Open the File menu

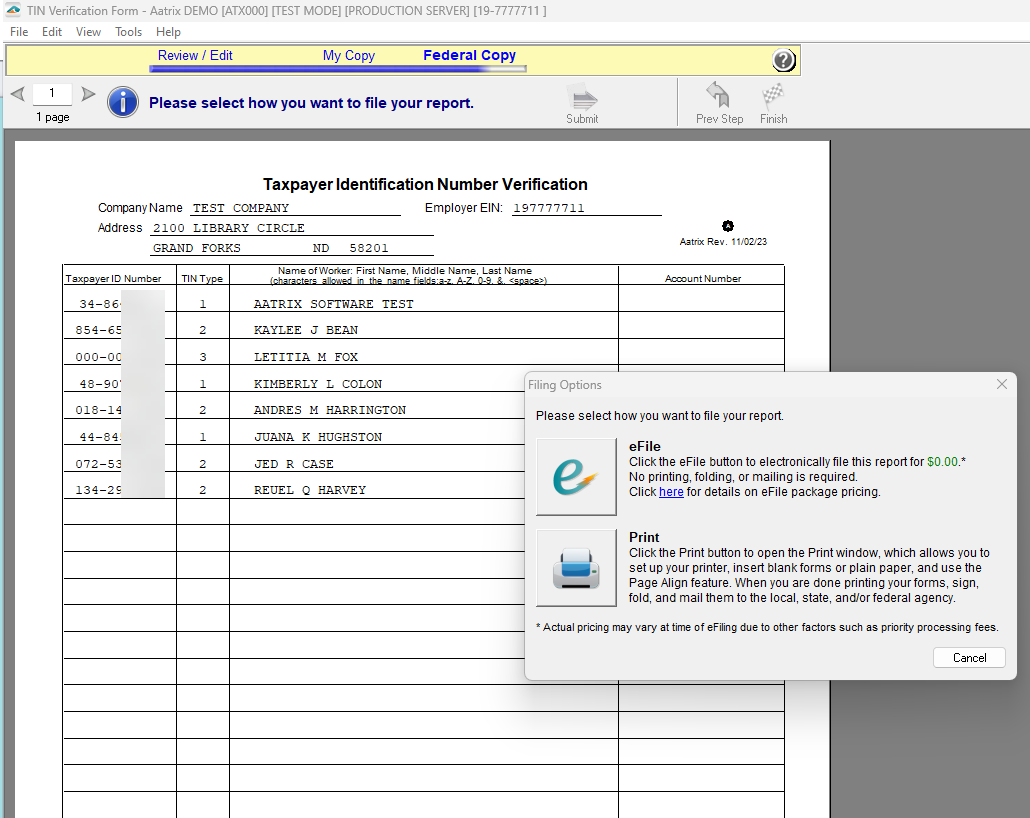click(18, 31)
